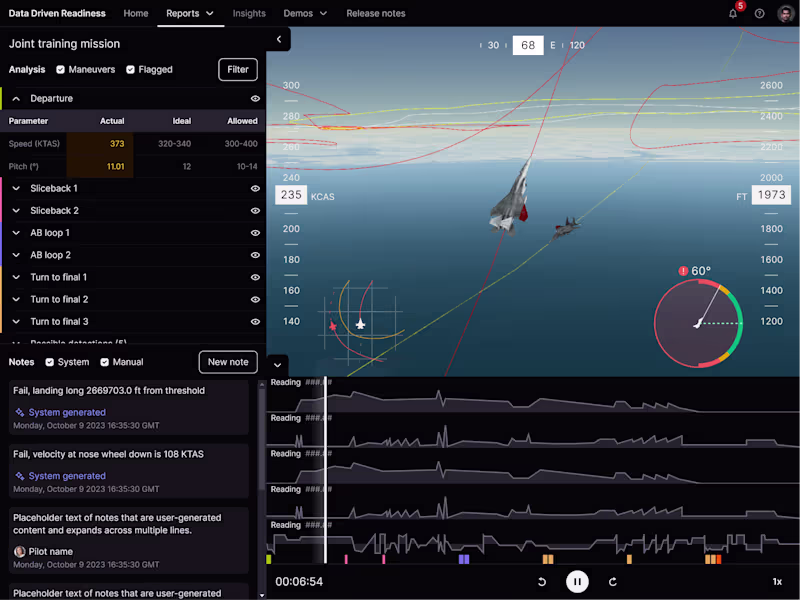Open the notifications bell
800x600 pixels.
tap(733, 13)
